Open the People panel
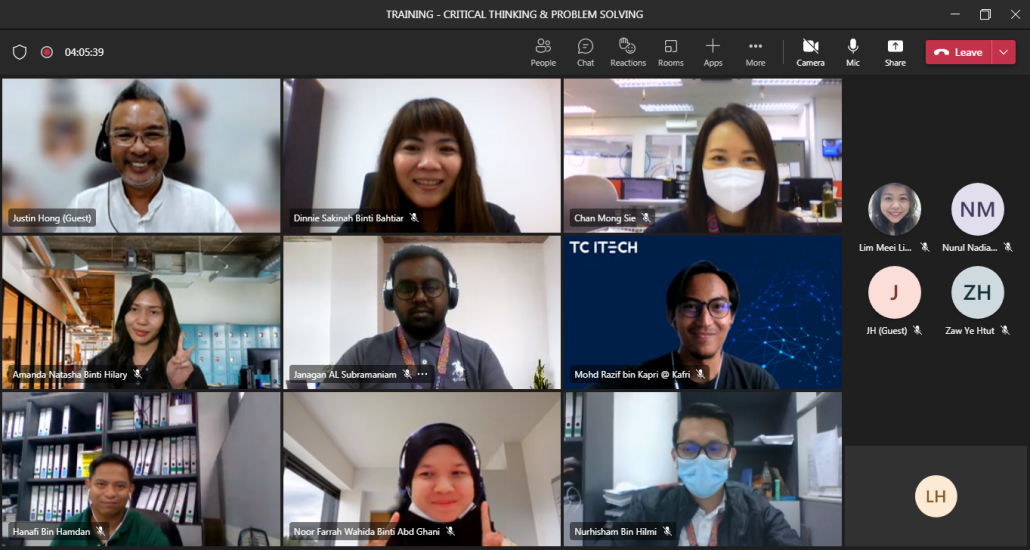Image resolution: width=1030 pixels, height=550 pixels. [543, 53]
